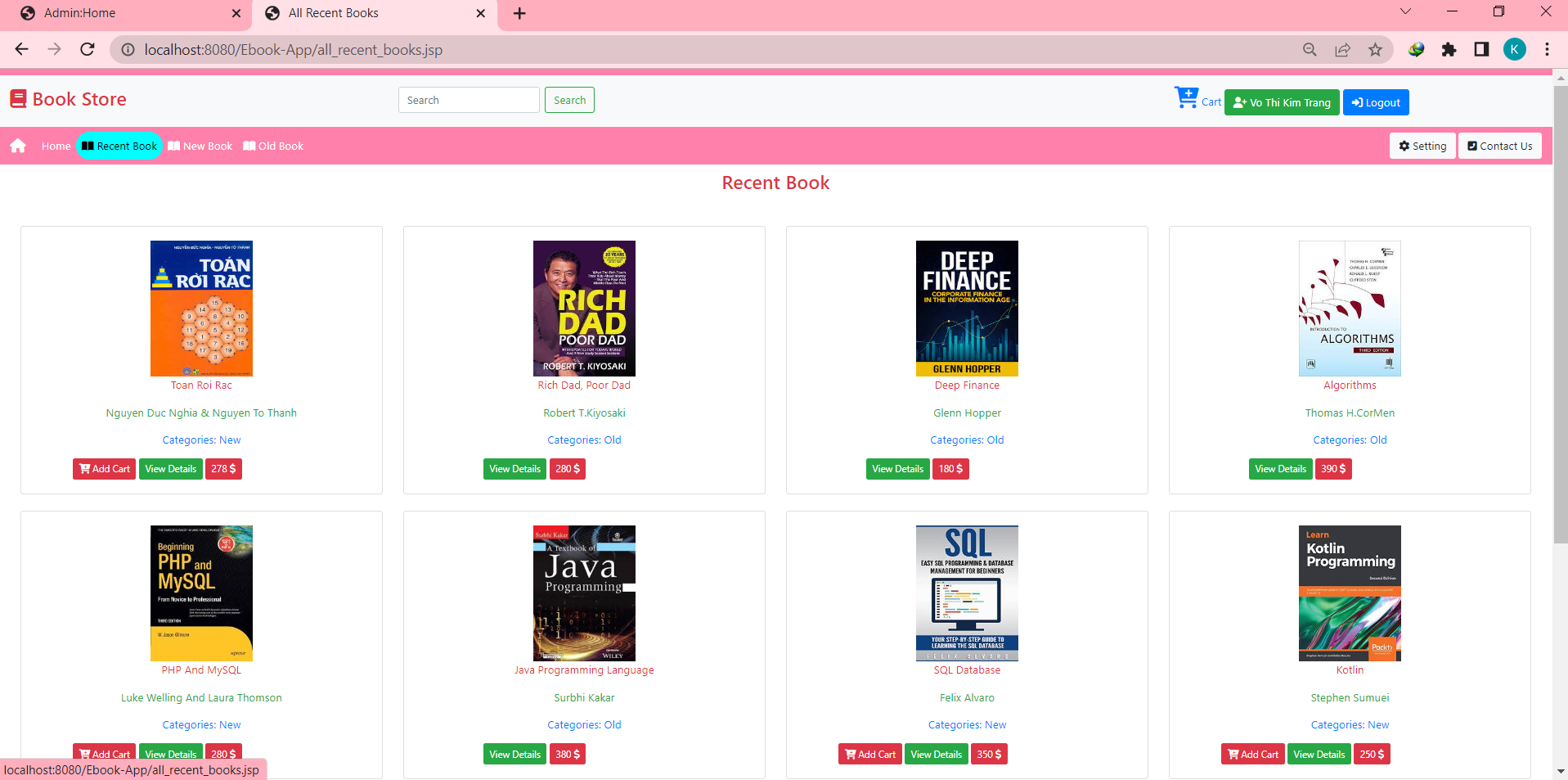
Task: View Details of Deep Finance
Action: point(897,469)
